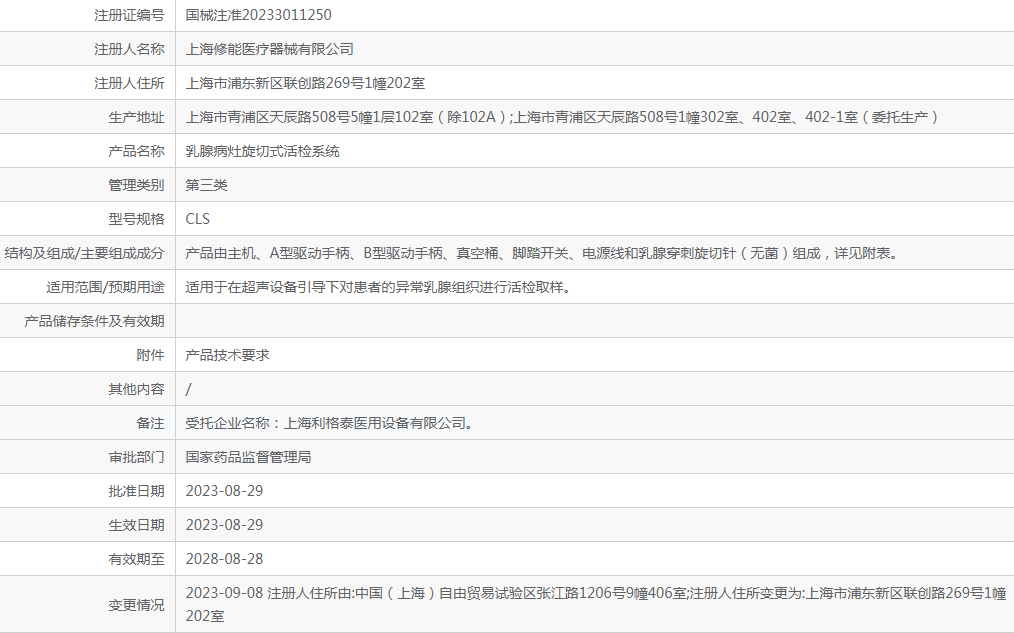Select approving authority 国家药品监督管理局
The height and width of the screenshot is (633, 1014).
click(248, 457)
